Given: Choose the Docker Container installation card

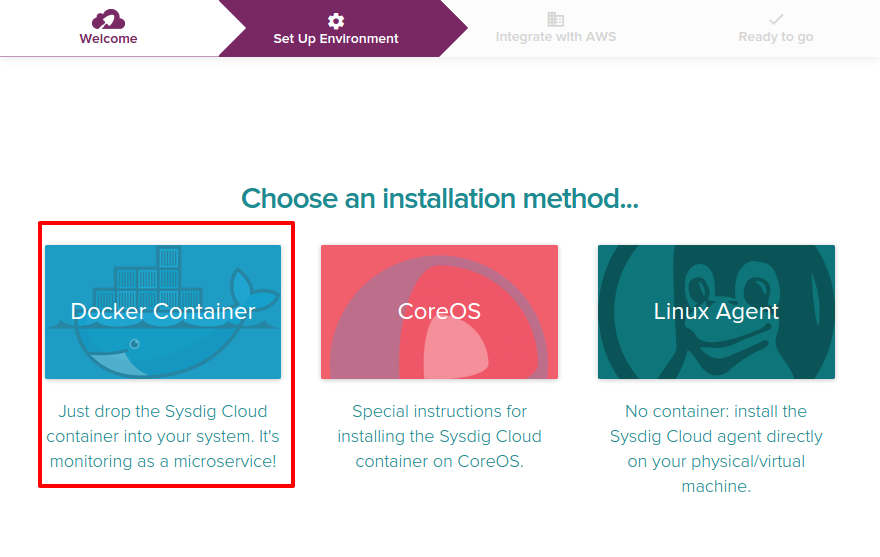Looking at the screenshot, I should [163, 312].
